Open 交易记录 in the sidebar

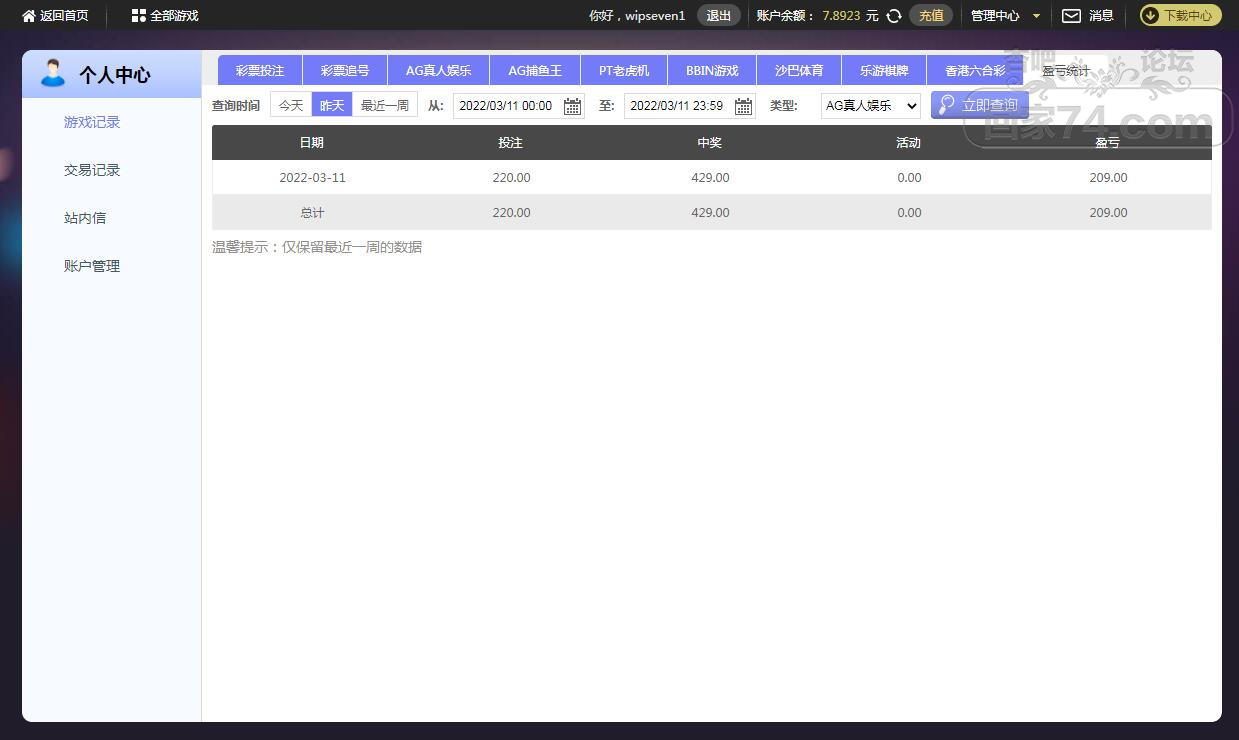92,170
